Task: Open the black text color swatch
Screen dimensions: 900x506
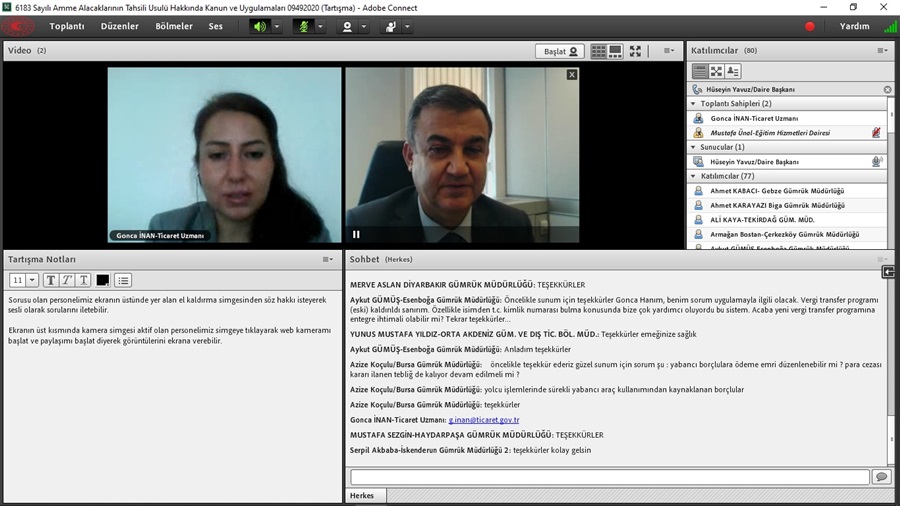Action: [x=103, y=280]
